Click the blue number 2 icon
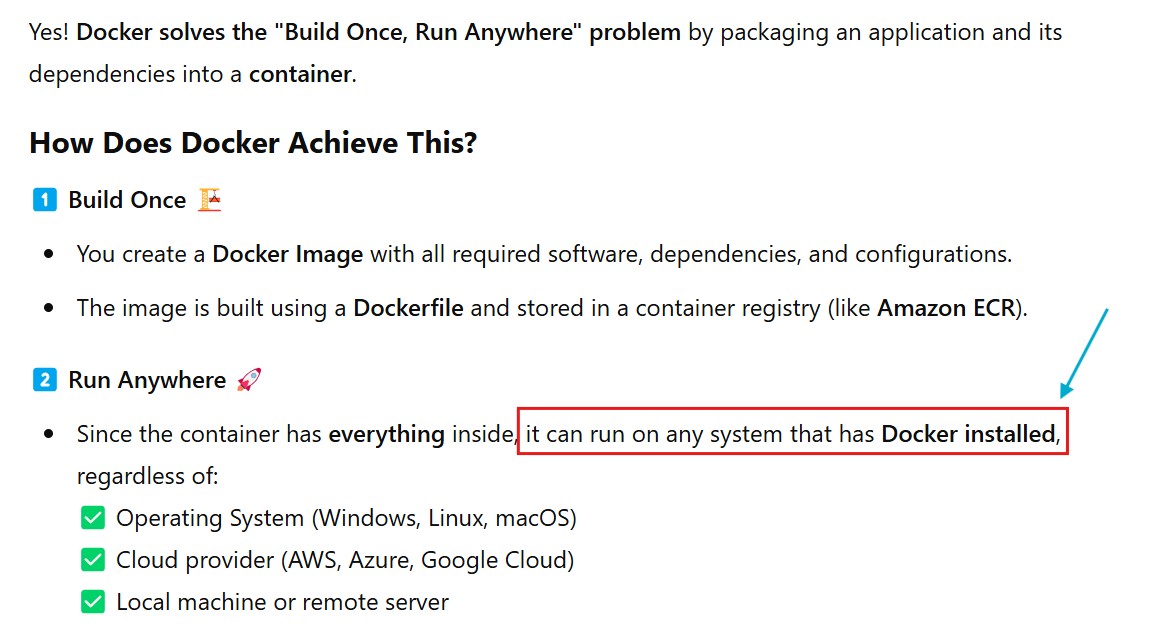 pyautogui.click(x=45, y=380)
